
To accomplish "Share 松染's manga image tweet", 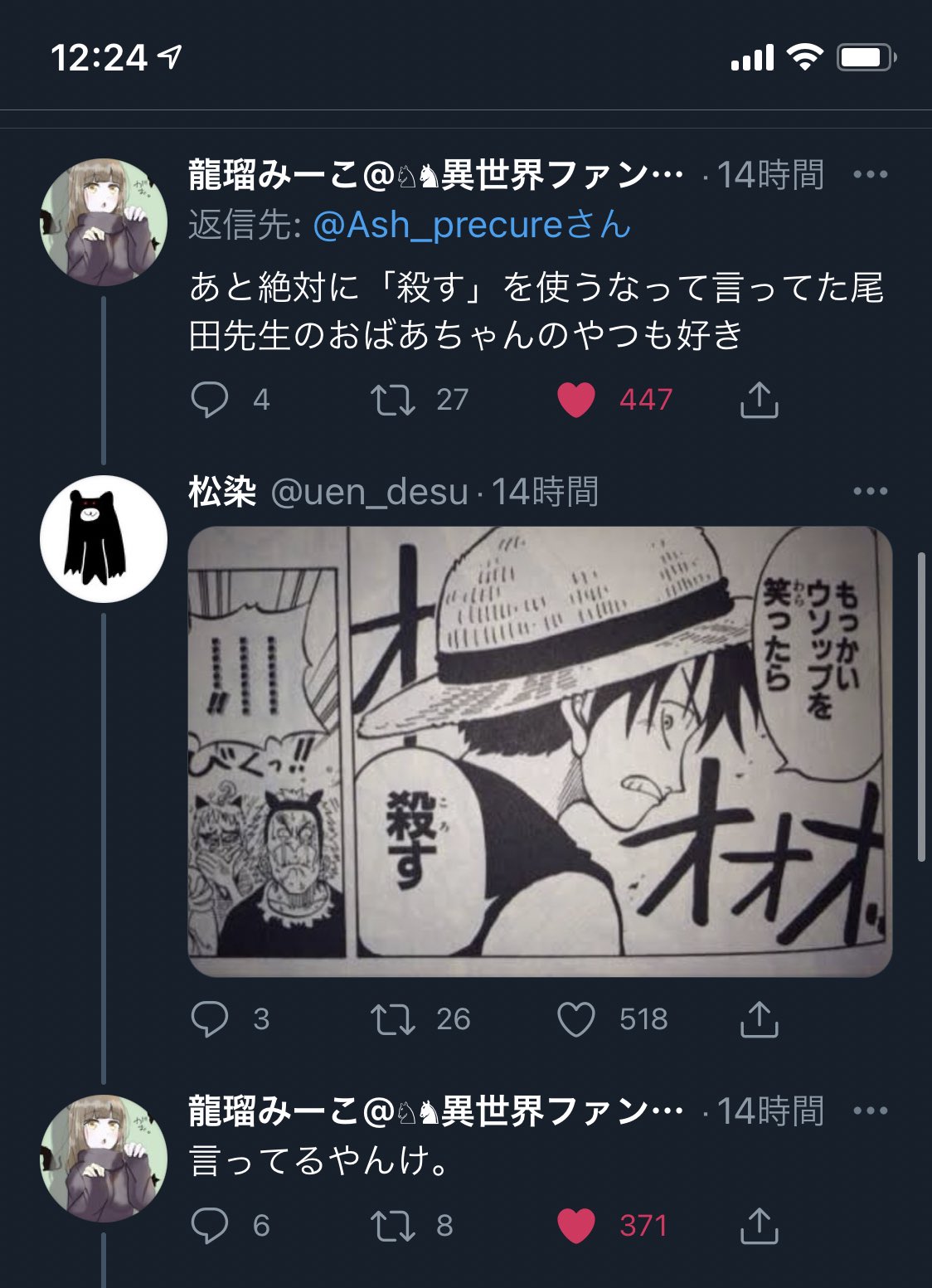I will [759, 1019].
